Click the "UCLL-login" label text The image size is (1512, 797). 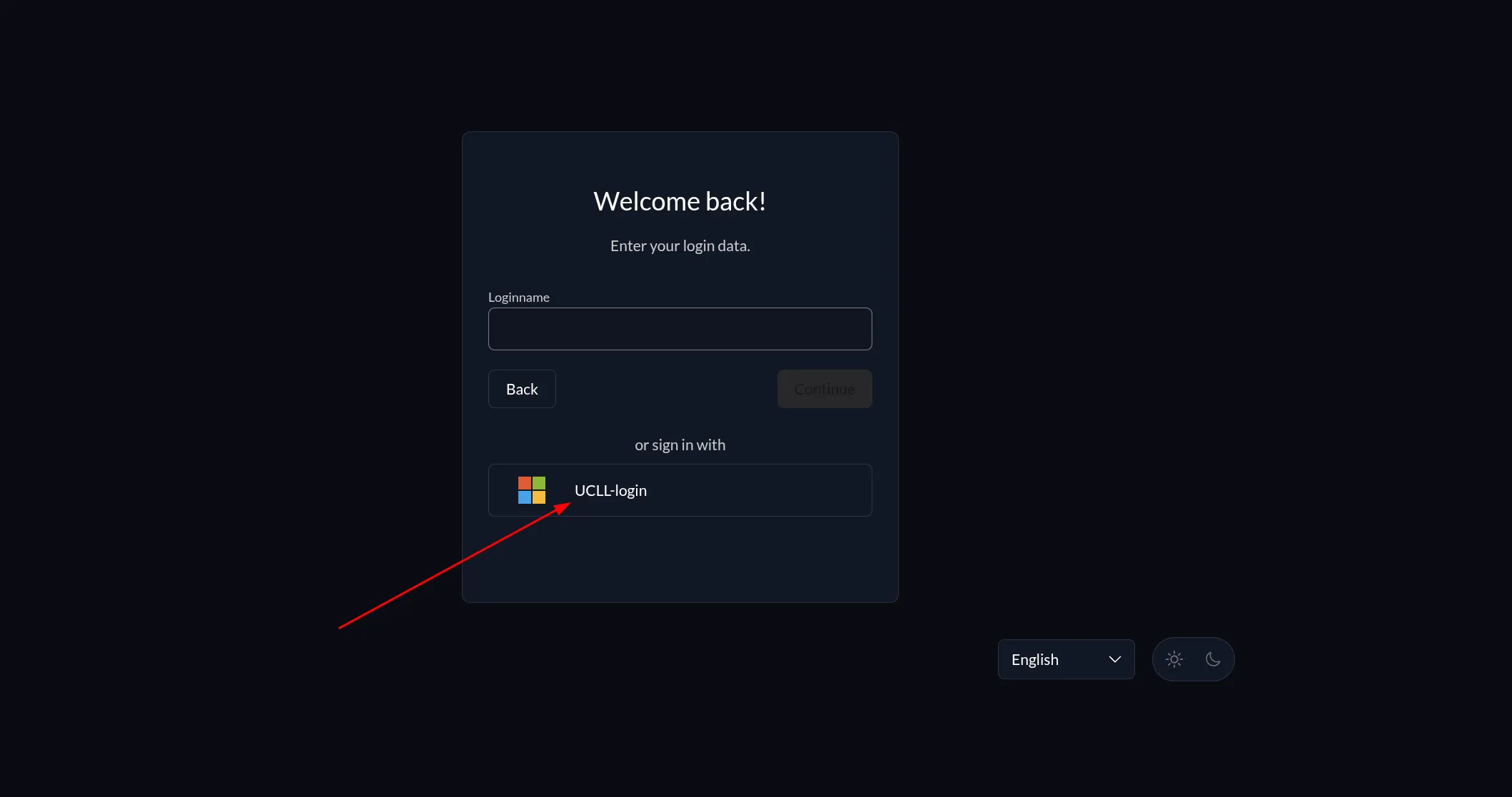pyautogui.click(x=610, y=491)
